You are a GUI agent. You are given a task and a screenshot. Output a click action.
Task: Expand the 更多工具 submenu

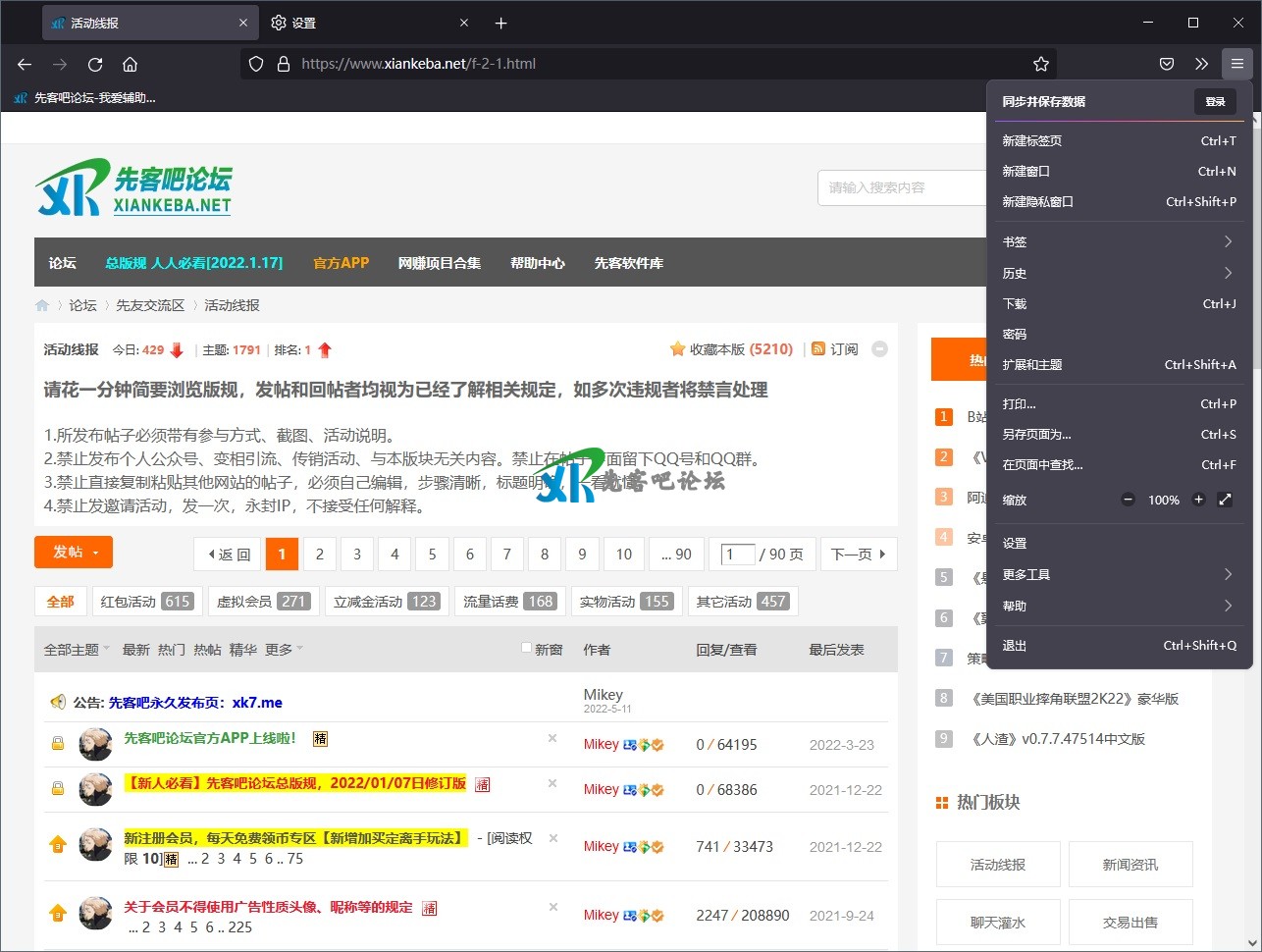1119,574
